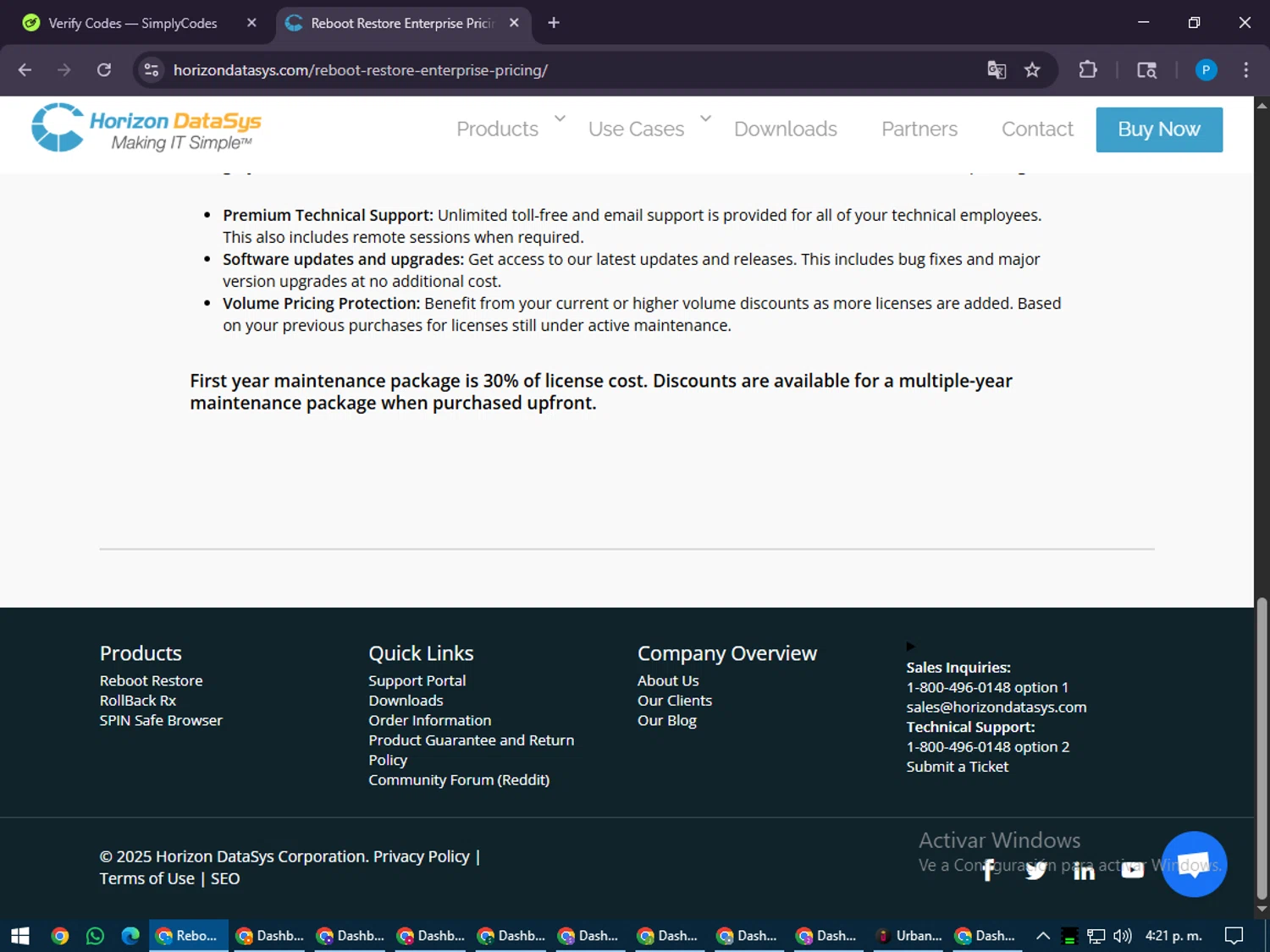Open the Twitter social icon in footer
The width and height of the screenshot is (1270, 952).
[x=1035, y=870]
